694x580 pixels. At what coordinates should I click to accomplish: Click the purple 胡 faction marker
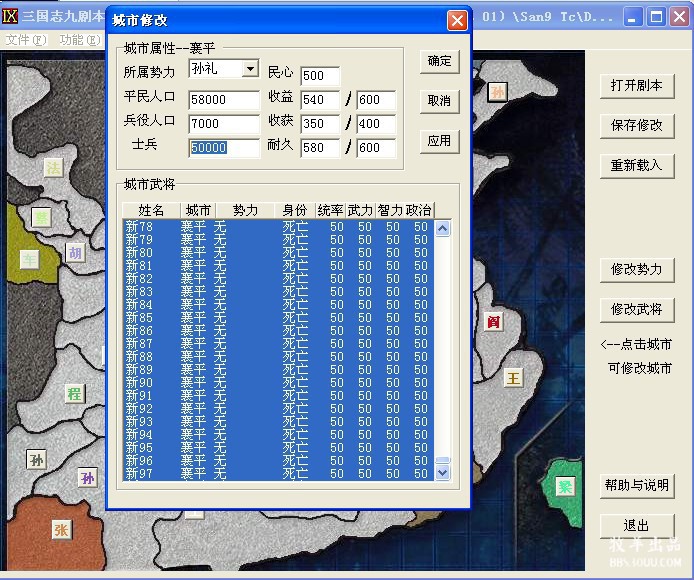click(75, 253)
